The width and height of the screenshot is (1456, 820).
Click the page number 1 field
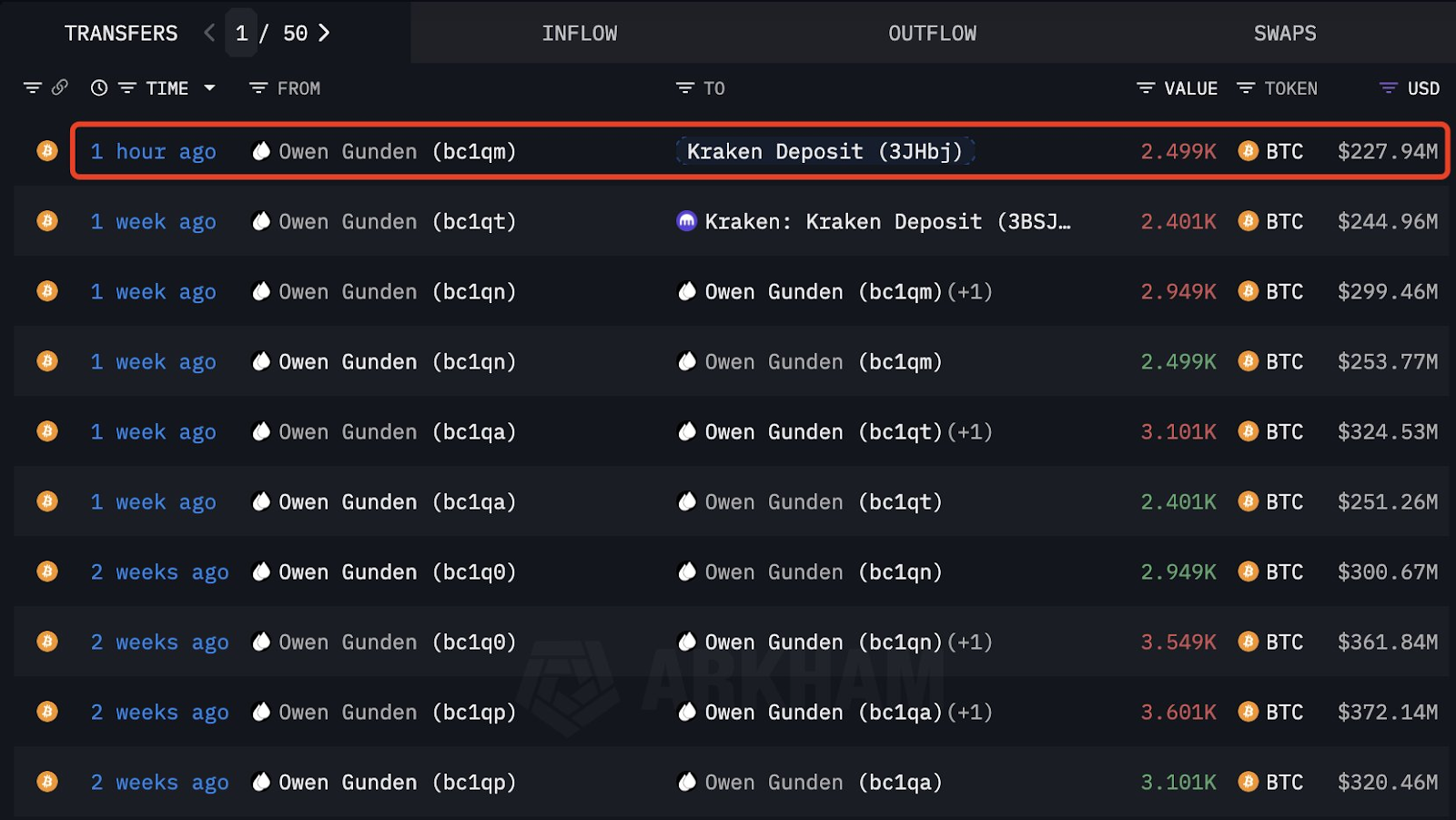click(x=241, y=33)
